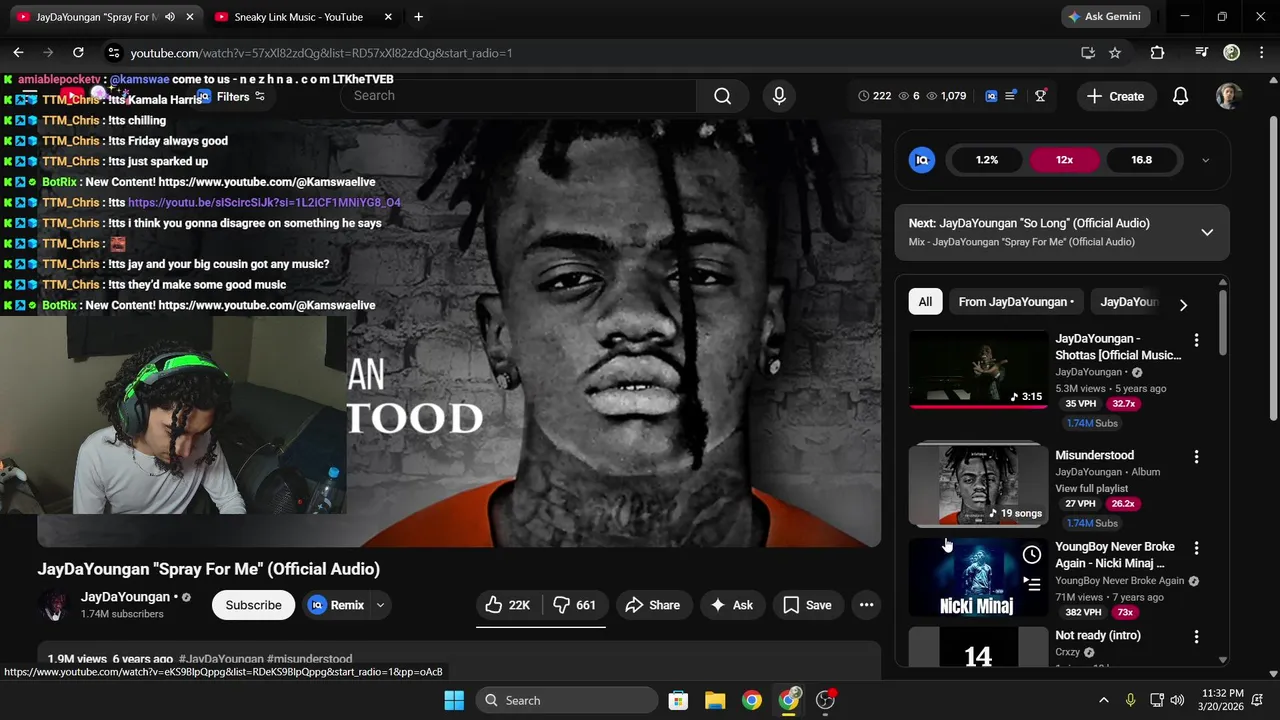Expand vidIQ stats panel chevron
The image size is (1280, 720).
pyautogui.click(x=1205, y=160)
